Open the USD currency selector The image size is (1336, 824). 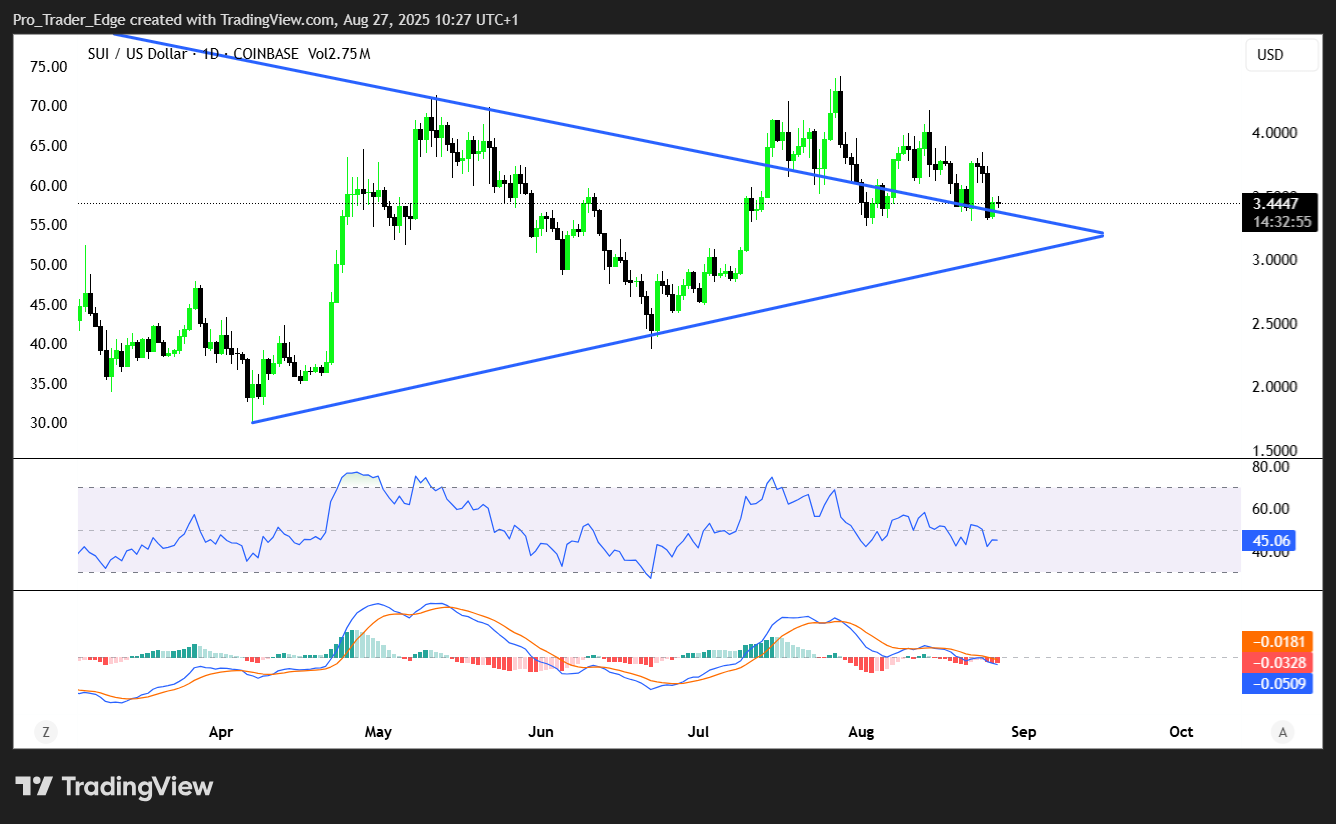coord(1282,55)
